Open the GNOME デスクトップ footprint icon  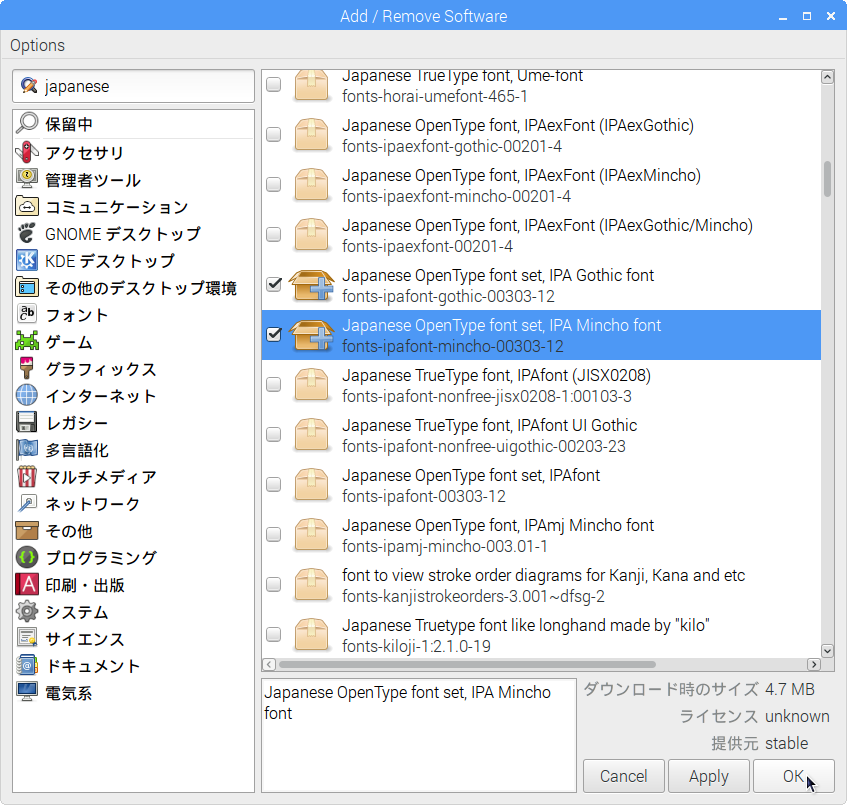[27, 233]
